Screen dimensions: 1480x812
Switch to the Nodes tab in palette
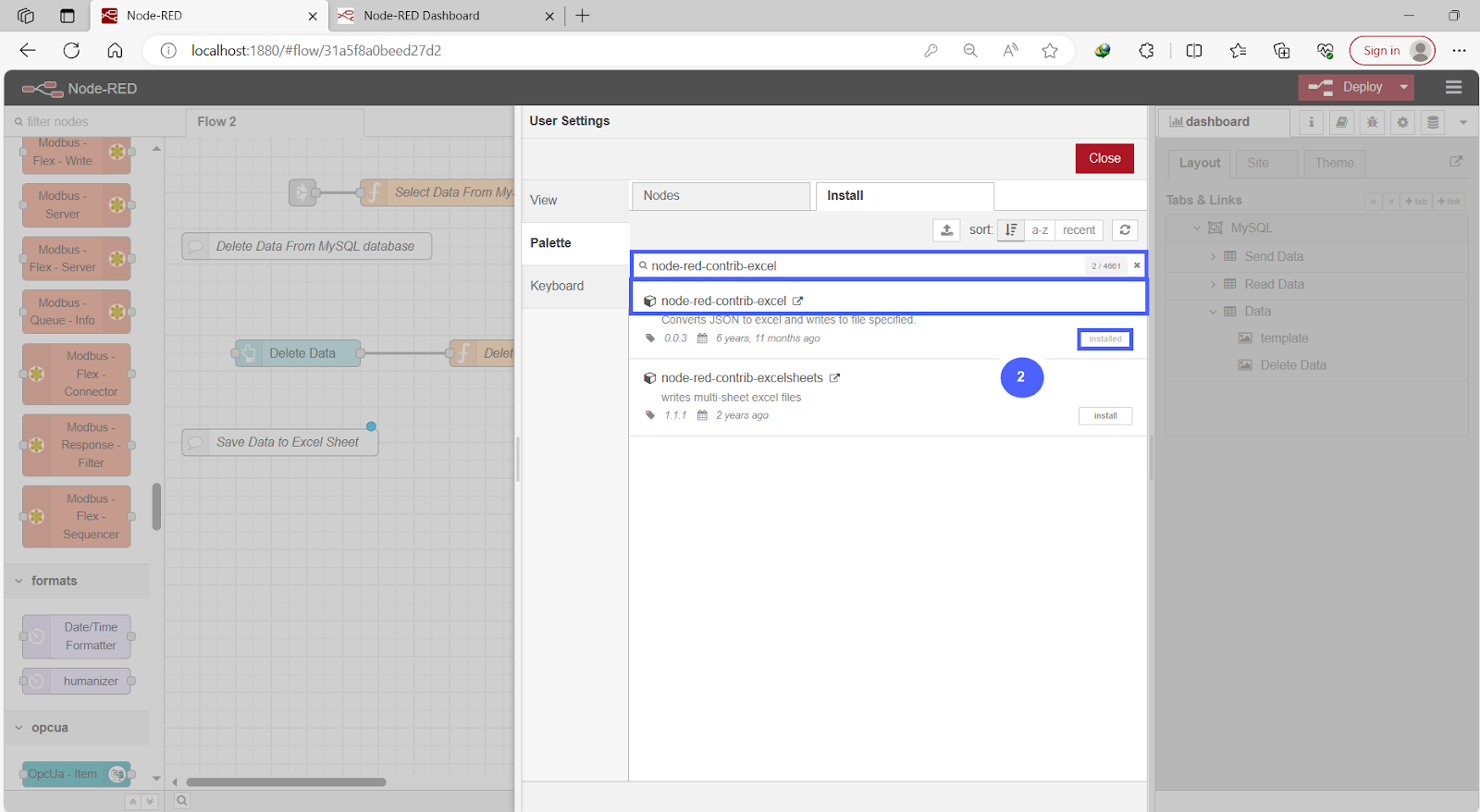coord(721,196)
